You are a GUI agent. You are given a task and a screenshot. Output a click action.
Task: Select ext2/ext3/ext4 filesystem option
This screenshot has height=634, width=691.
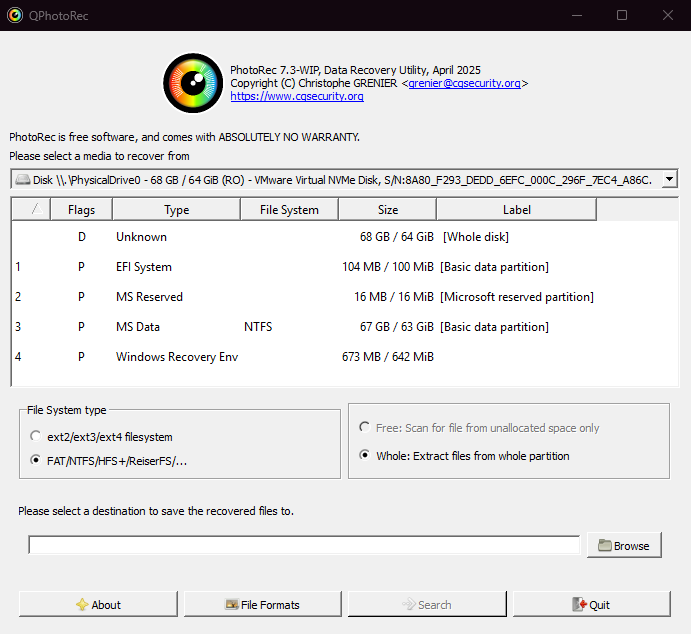[37, 437]
